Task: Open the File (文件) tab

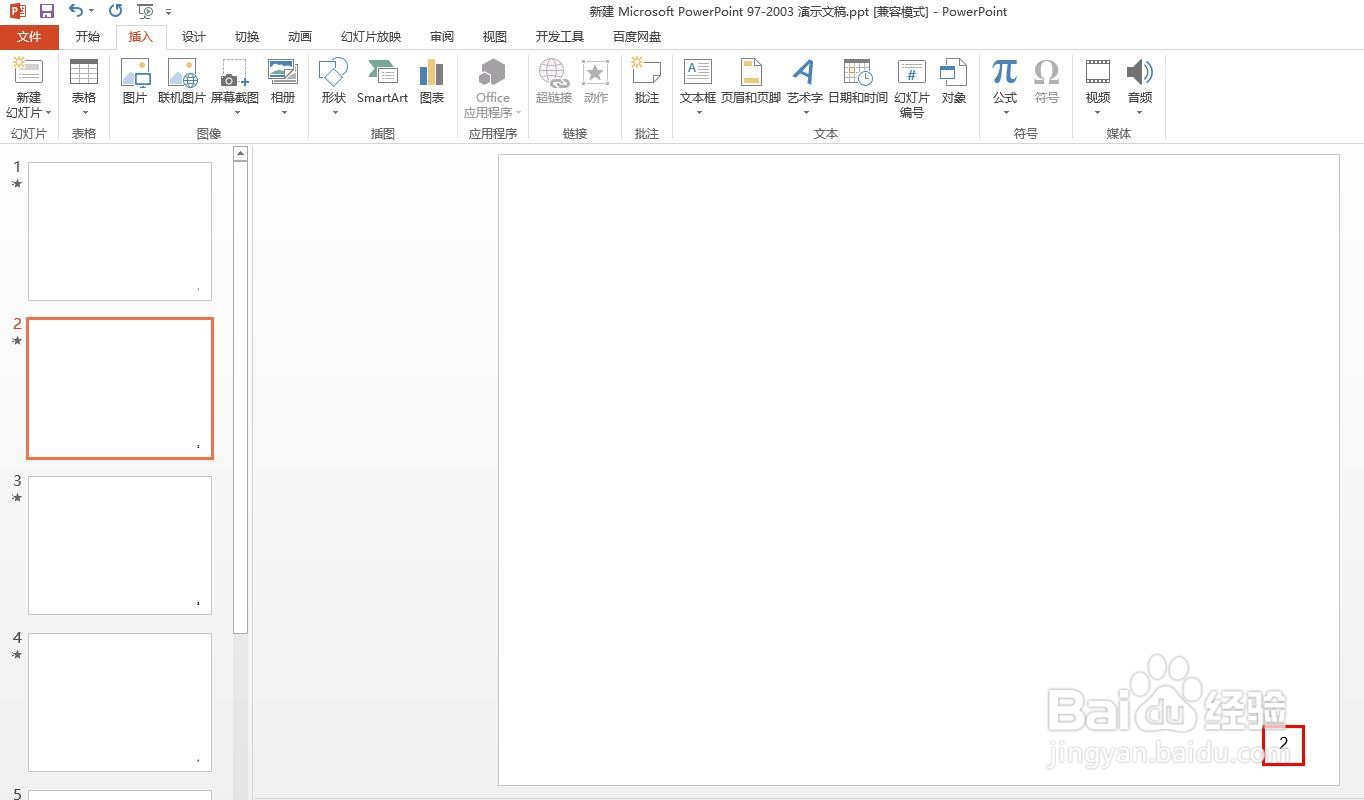Action: pyautogui.click(x=29, y=37)
